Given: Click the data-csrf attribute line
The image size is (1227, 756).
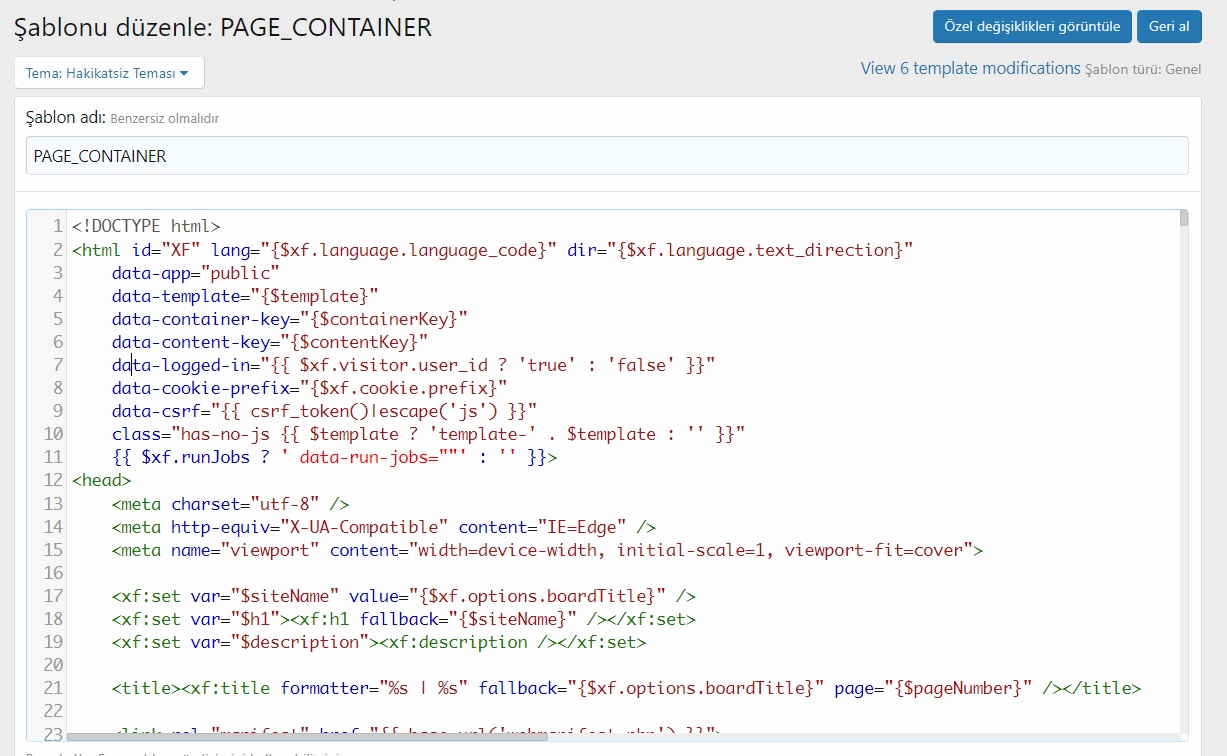Looking at the screenshot, I should pos(325,411).
